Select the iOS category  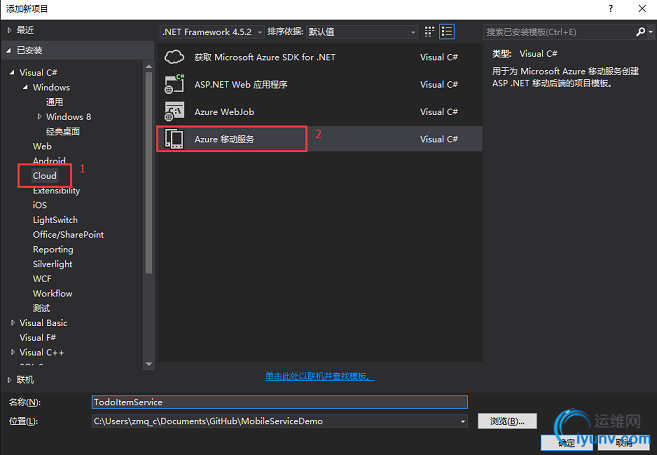40,205
